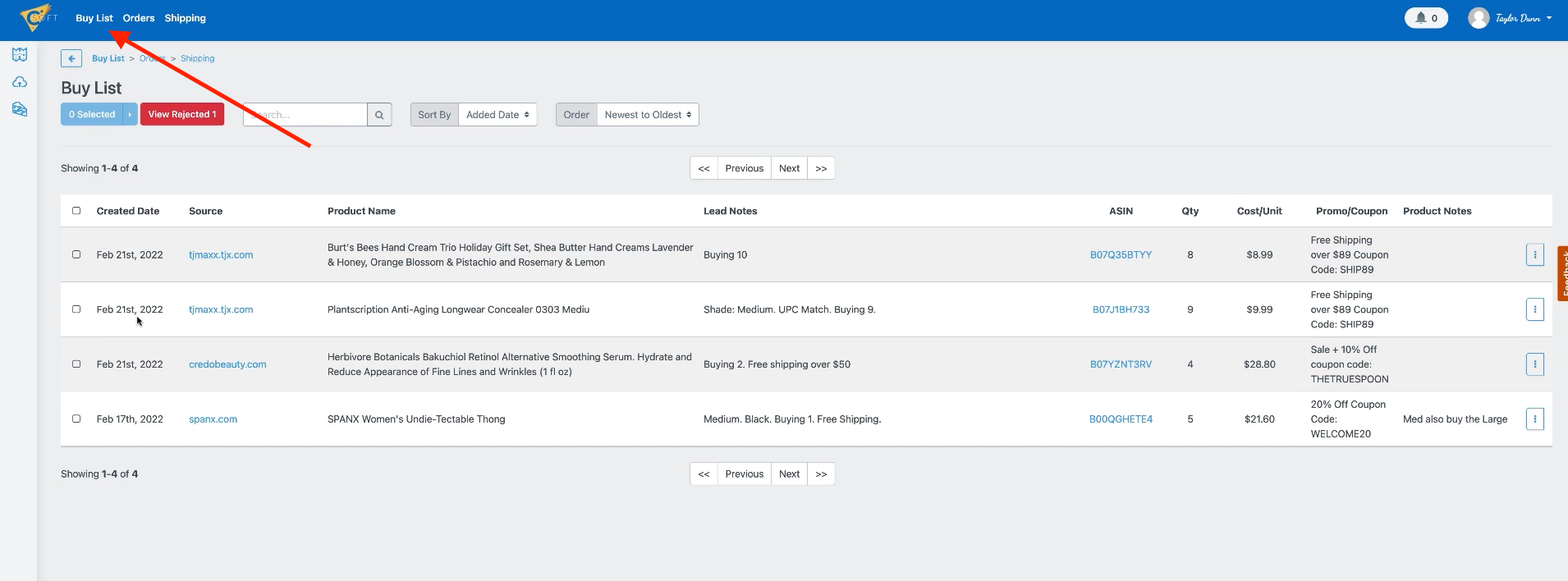
Task: Click the map icon in left sidebar
Action: click(x=20, y=55)
